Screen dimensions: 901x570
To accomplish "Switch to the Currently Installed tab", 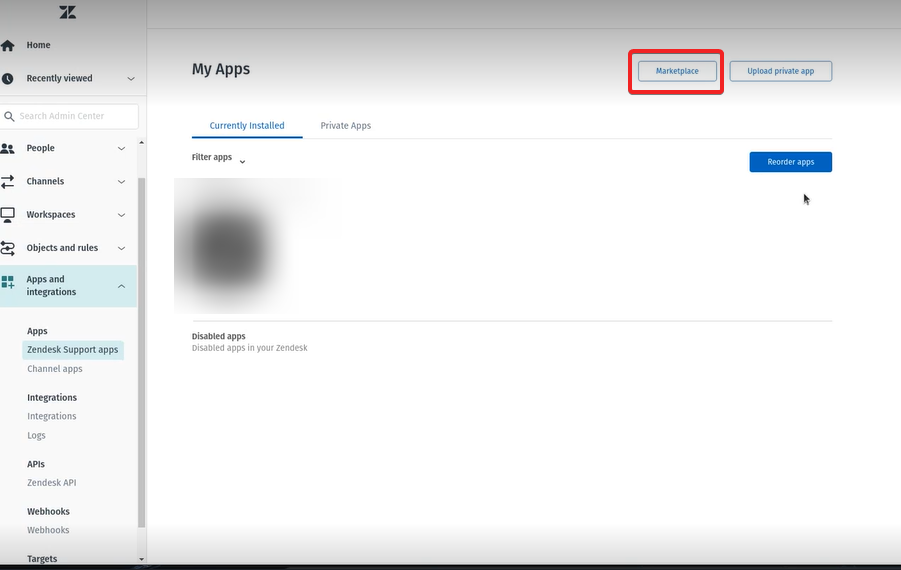I will pos(247,126).
